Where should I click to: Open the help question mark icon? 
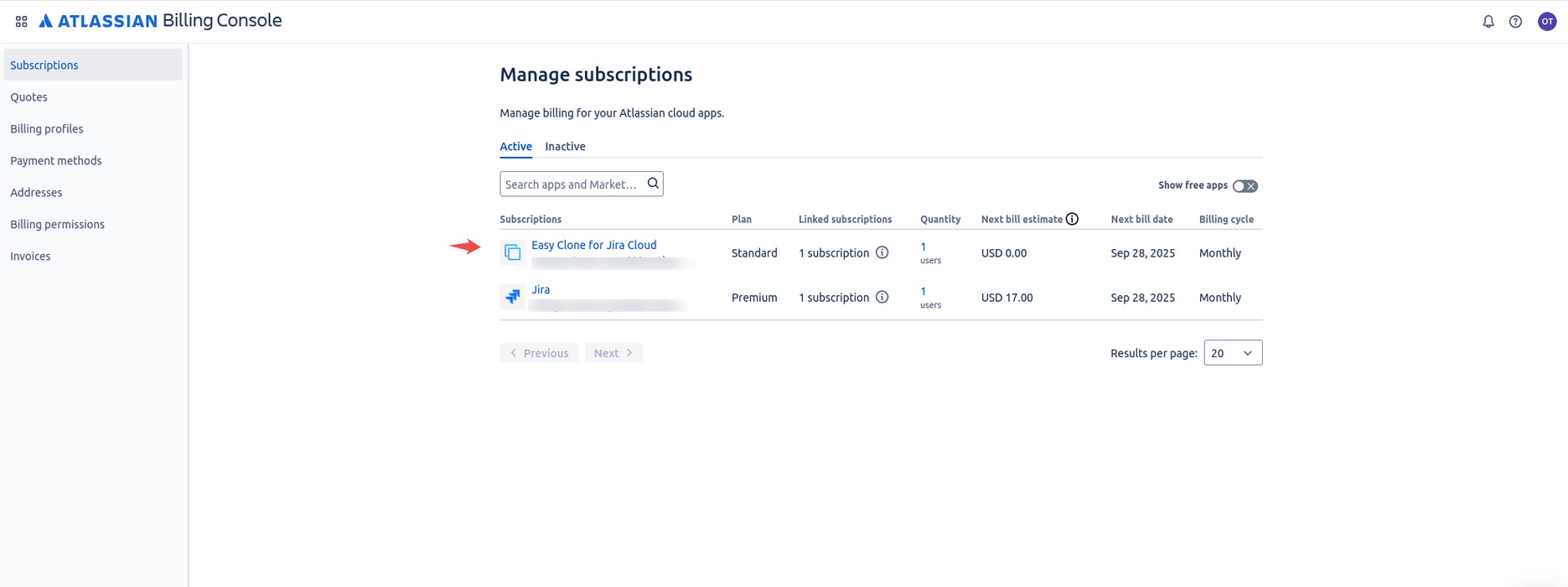1515,22
